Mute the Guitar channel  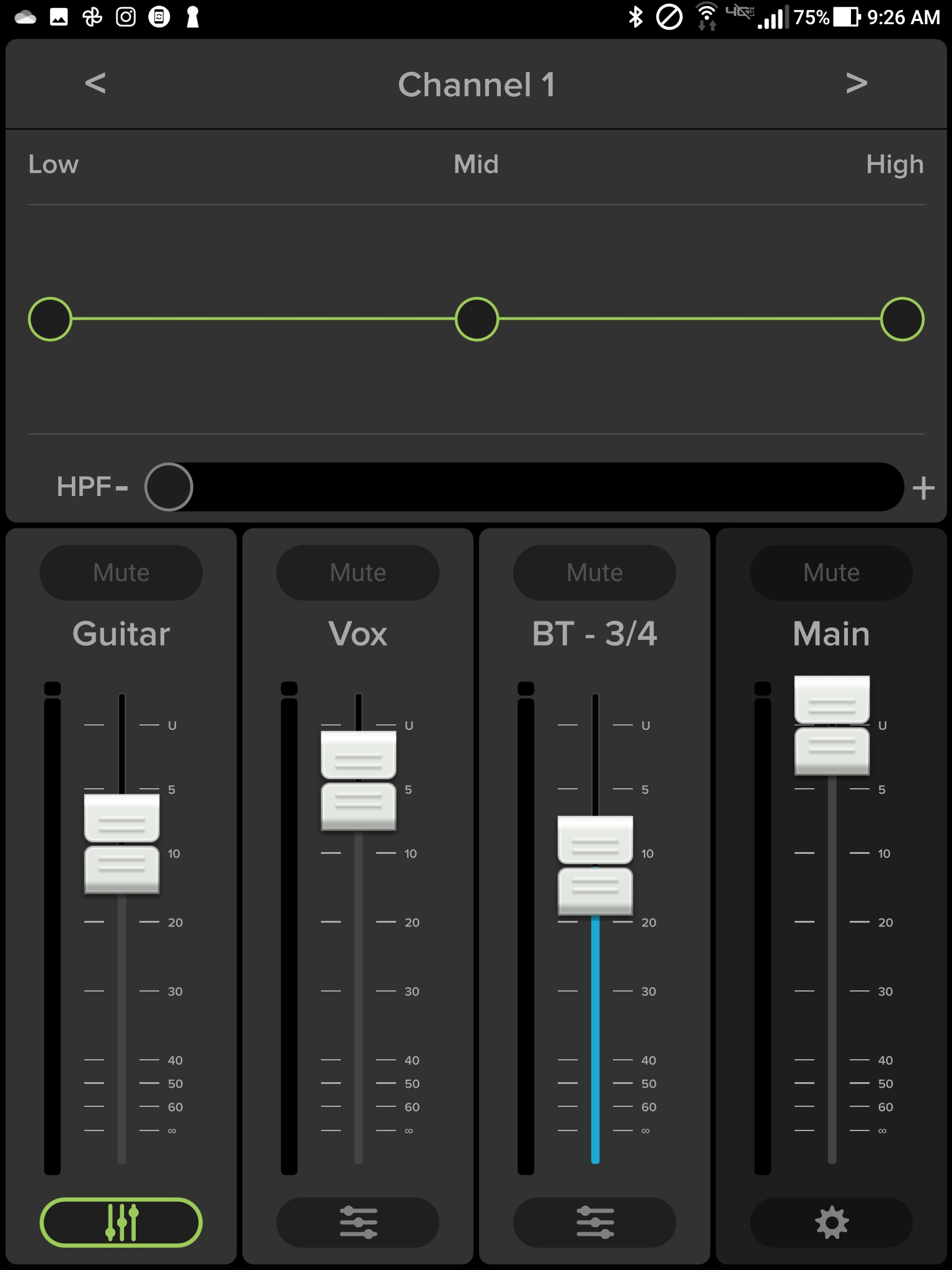121,572
